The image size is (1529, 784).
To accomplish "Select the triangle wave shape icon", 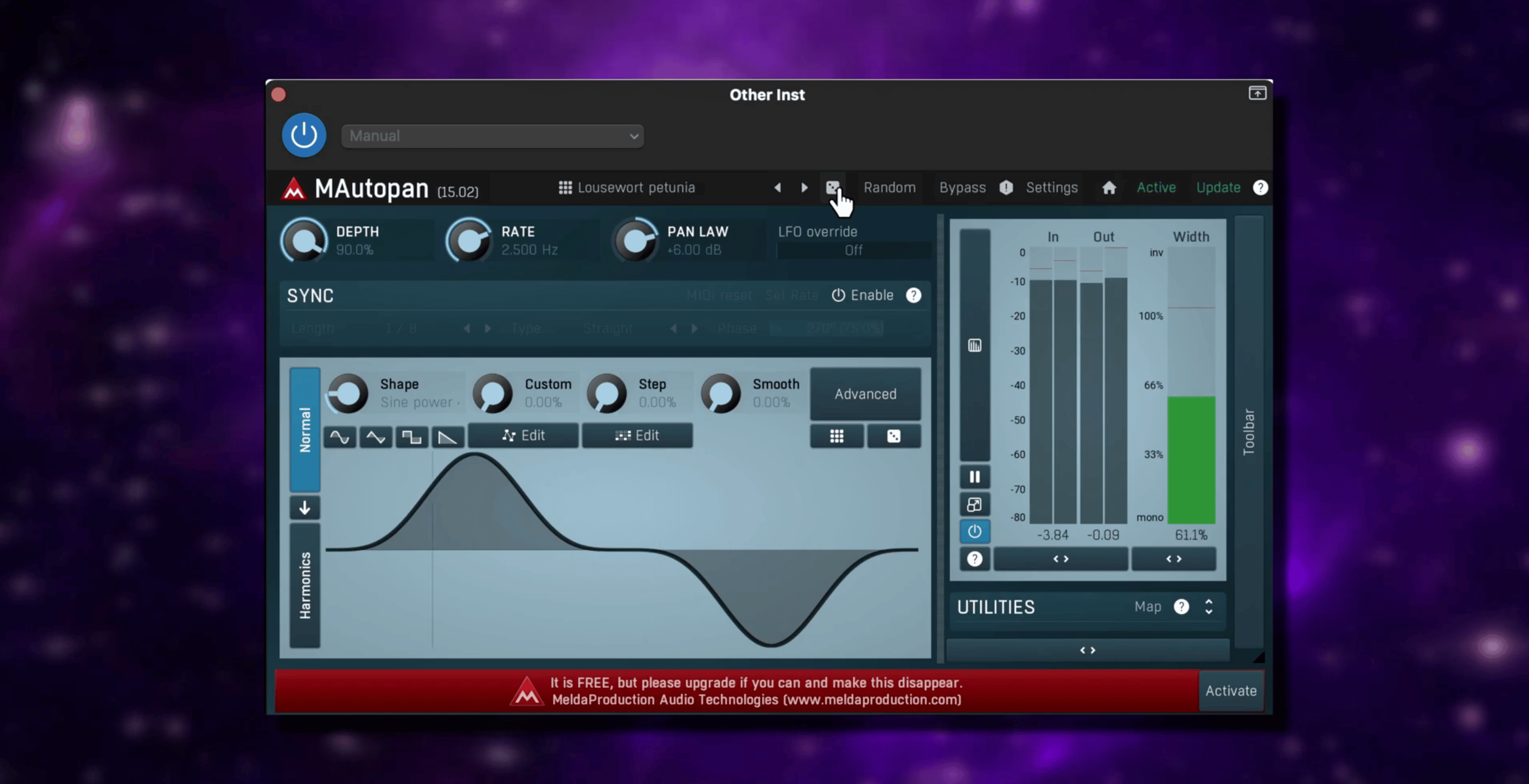I will [376, 438].
